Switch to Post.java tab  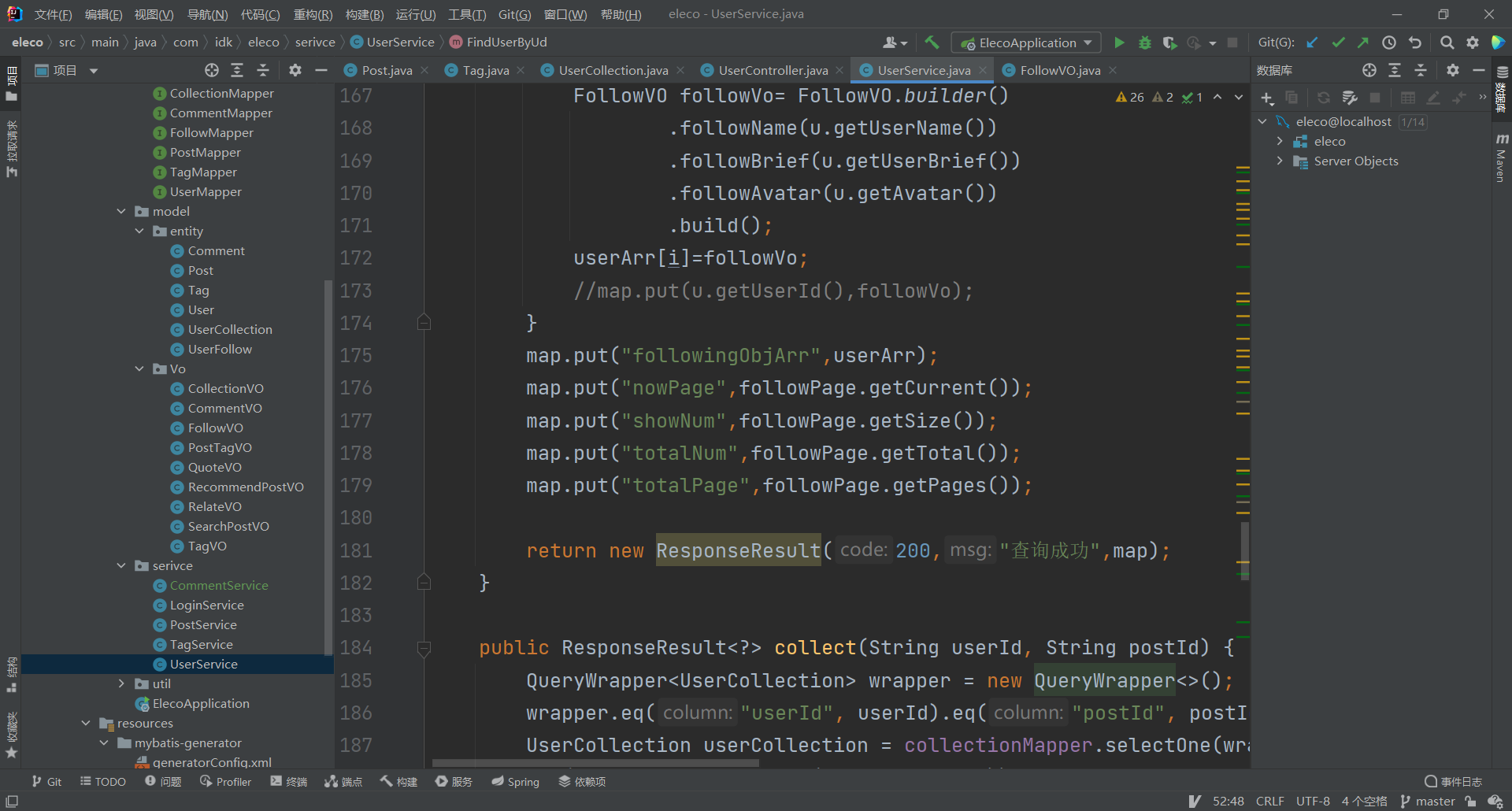(387, 70)
